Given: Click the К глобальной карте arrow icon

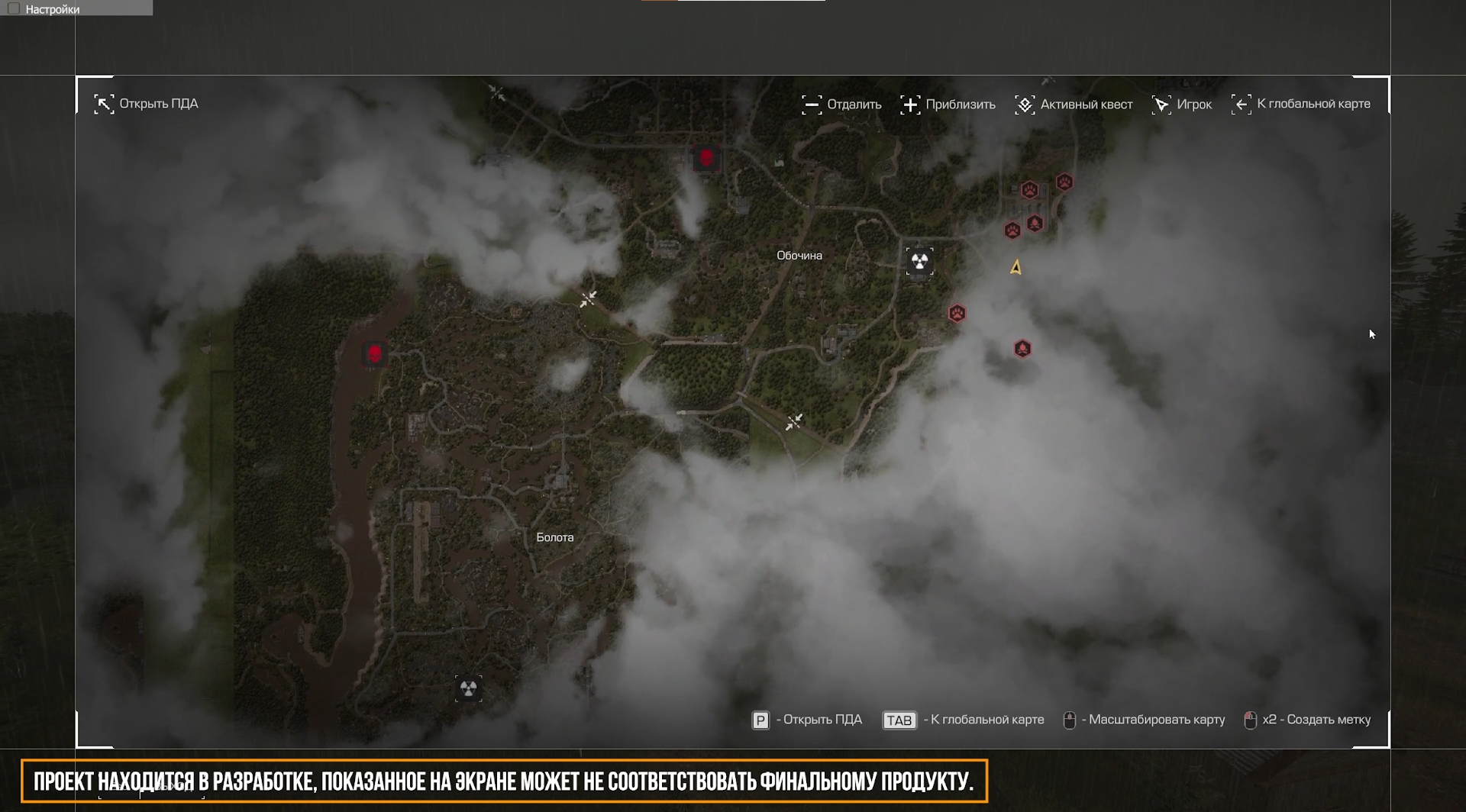Looking at the screenshot, I should pos(1242,105).
